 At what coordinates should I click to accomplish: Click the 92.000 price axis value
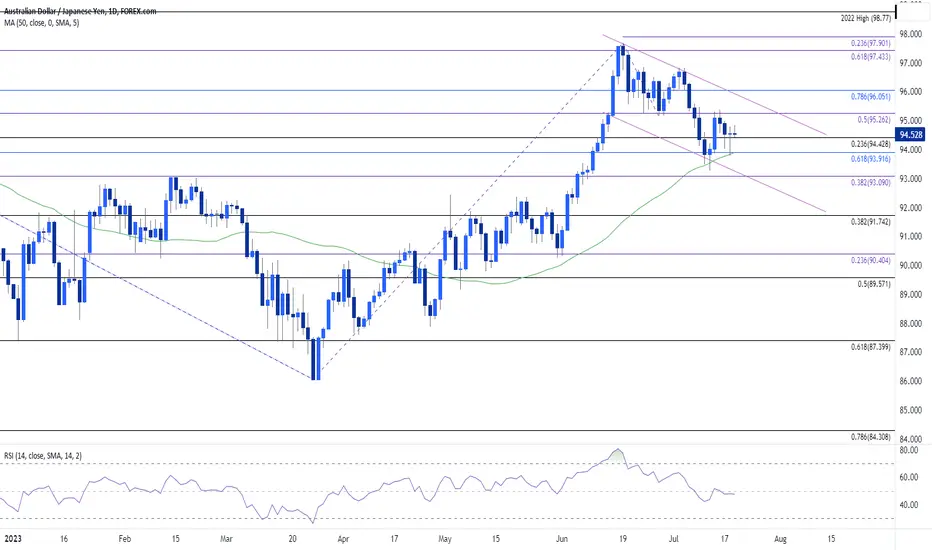(x=911, y=208)
